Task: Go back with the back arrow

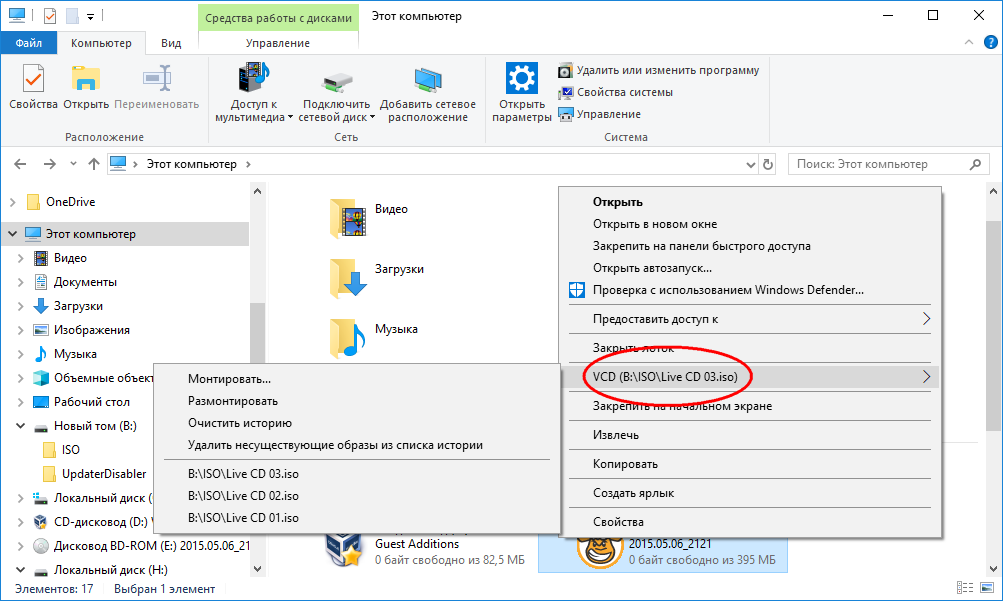Action: [x=20, y=164]
